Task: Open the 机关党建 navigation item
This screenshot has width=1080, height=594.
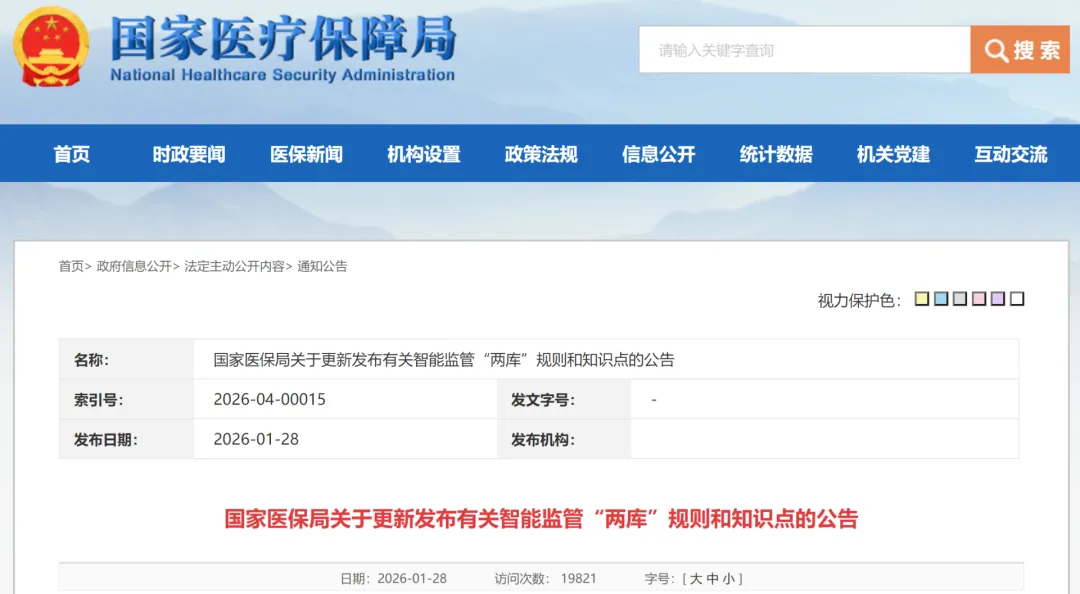Action: click(893, 154)
